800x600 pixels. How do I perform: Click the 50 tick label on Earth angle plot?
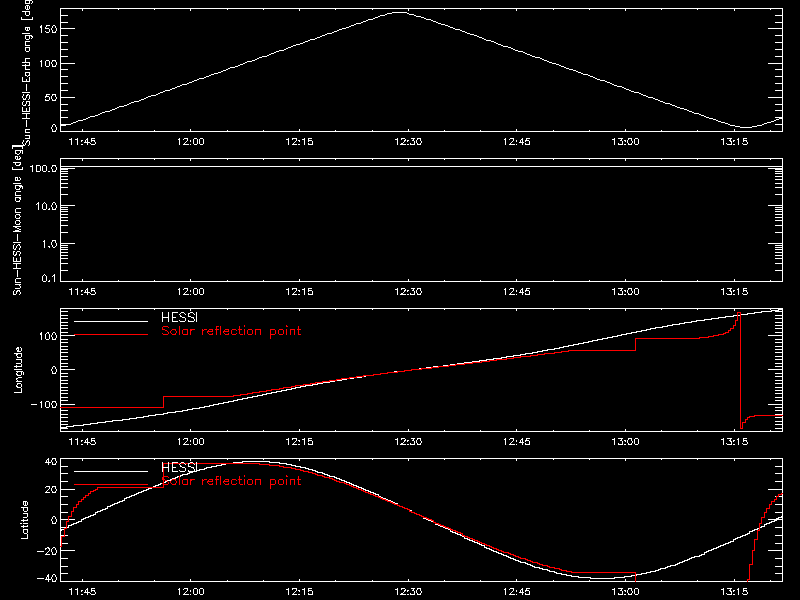click(x=51, y=97)
